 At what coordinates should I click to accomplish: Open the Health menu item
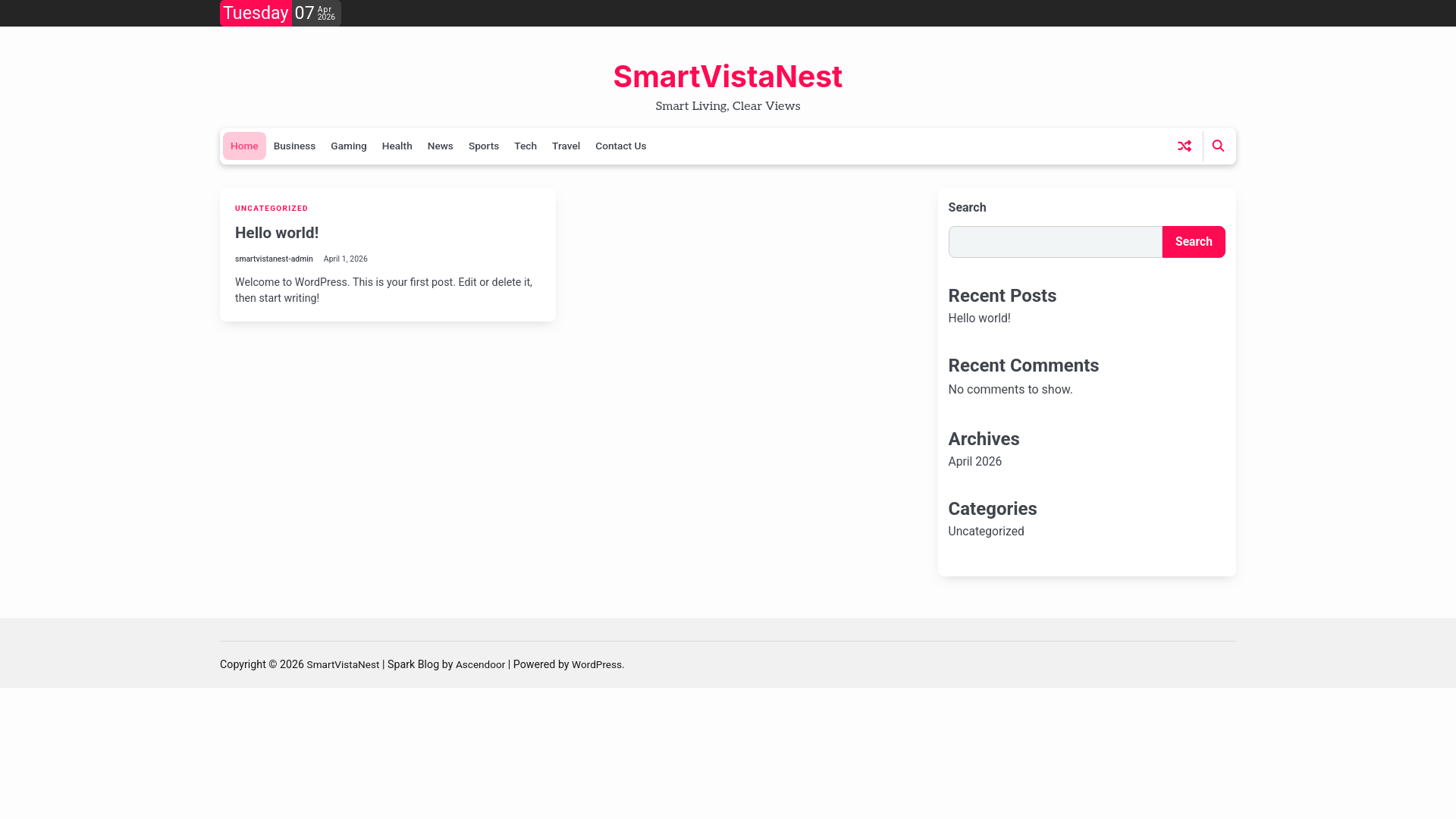pyautogui.click(x=397, y=146)
